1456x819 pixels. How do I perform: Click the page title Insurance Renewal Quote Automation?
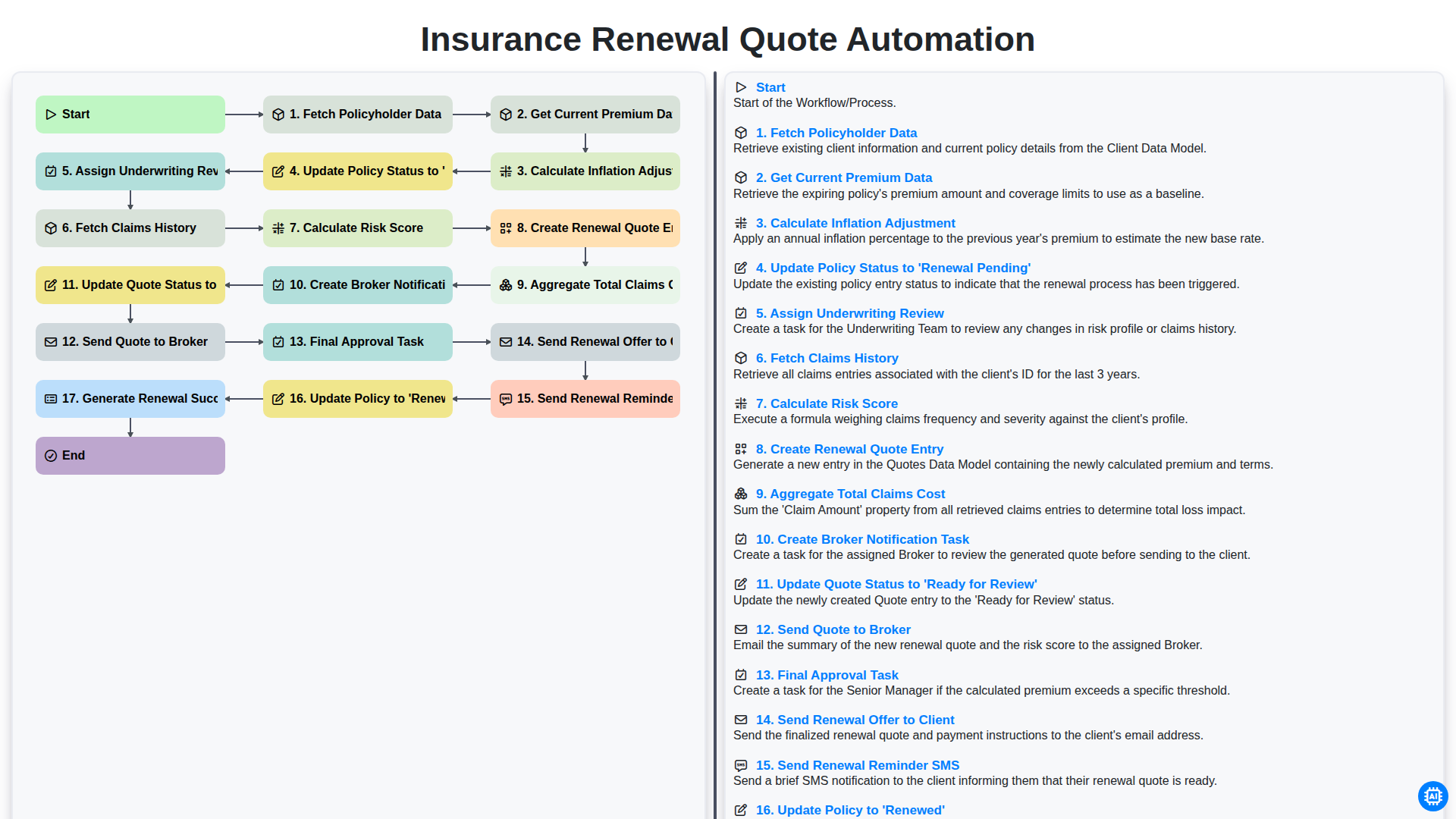pos(728,39)
